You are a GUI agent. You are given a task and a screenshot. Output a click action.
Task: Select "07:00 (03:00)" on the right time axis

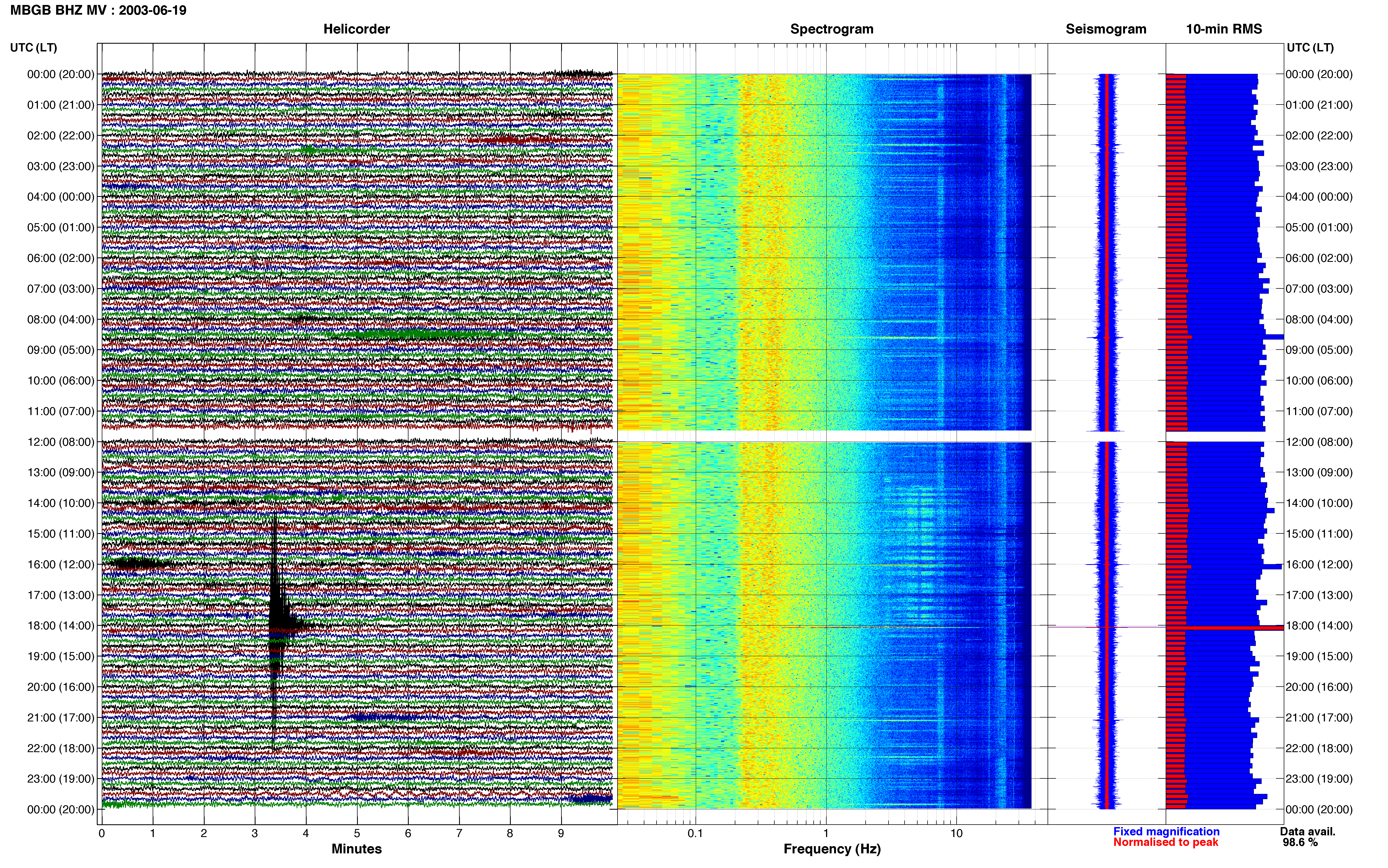click(1319, 289)
